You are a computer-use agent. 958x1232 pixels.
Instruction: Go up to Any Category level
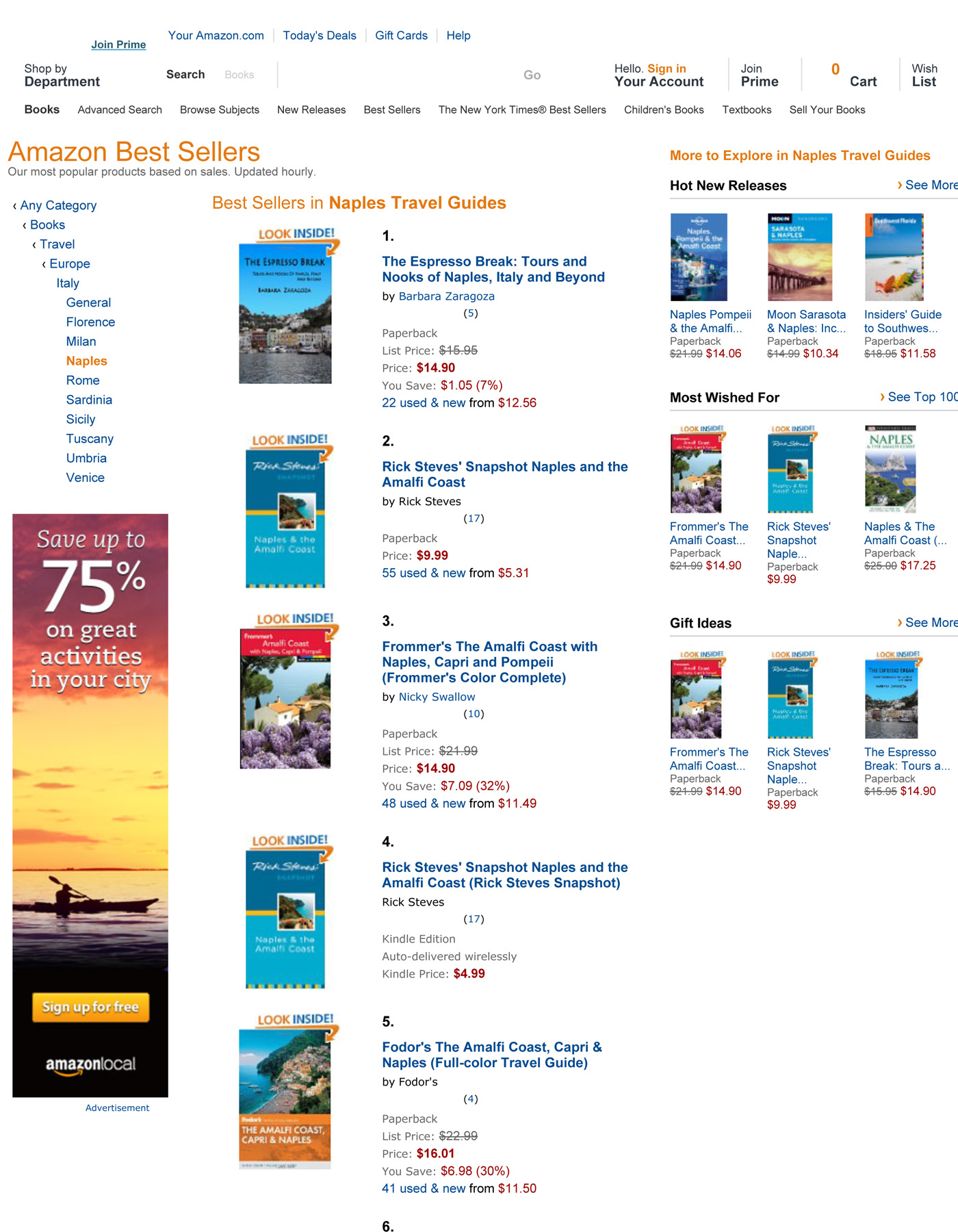(x=58, y=205)
